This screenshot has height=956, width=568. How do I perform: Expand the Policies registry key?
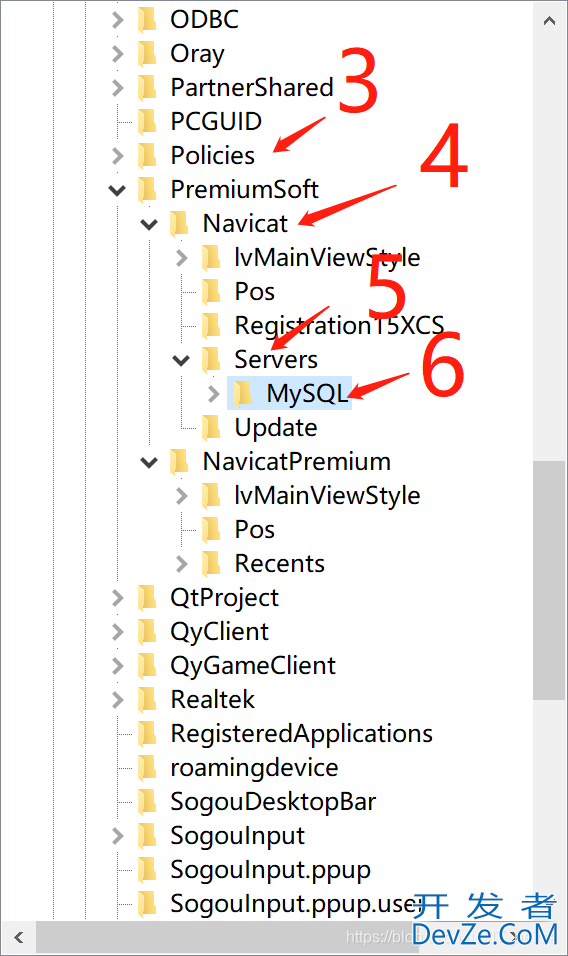(x=118, y=155)
